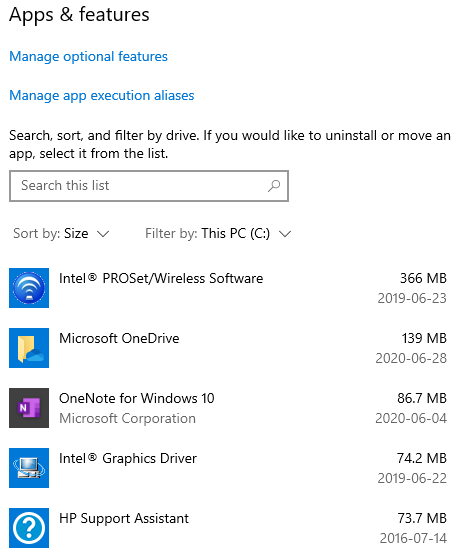Click the HP Support Assistant icon
The image size is (461, 556).
coord(29,528)
